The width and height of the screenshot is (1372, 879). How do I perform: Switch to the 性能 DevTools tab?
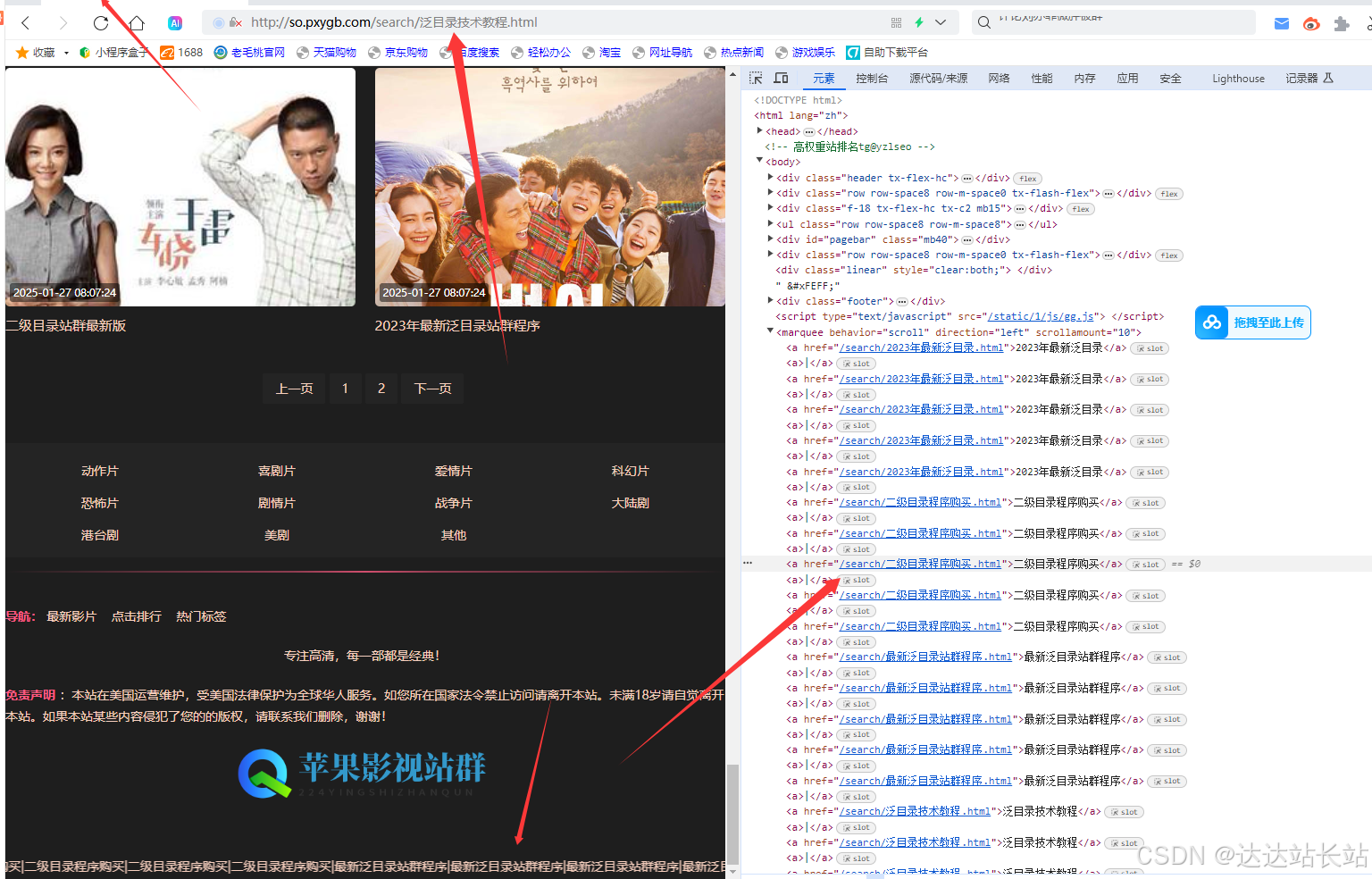1042,79
